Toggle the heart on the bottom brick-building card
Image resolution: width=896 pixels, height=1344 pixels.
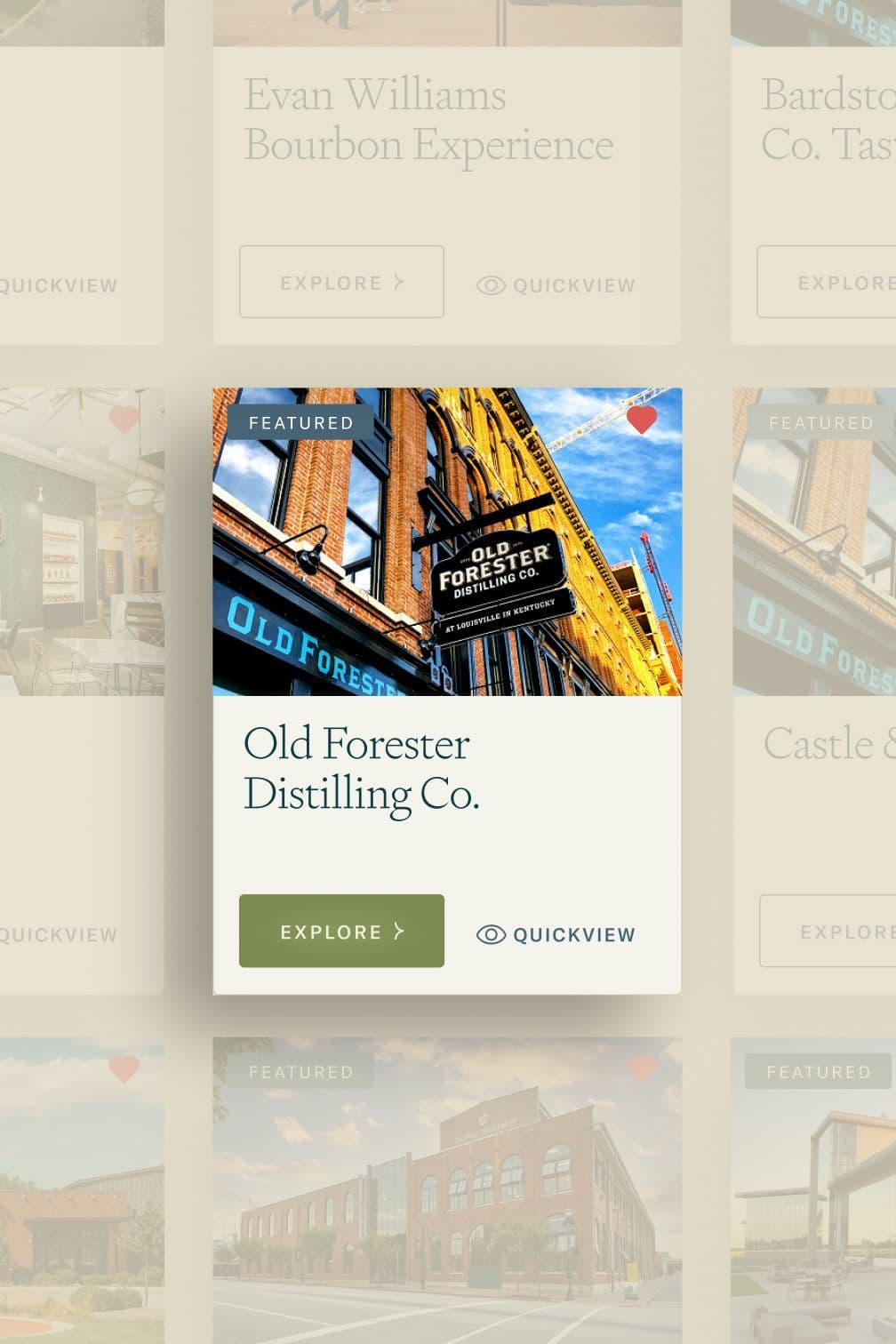tap(642, 1068)
